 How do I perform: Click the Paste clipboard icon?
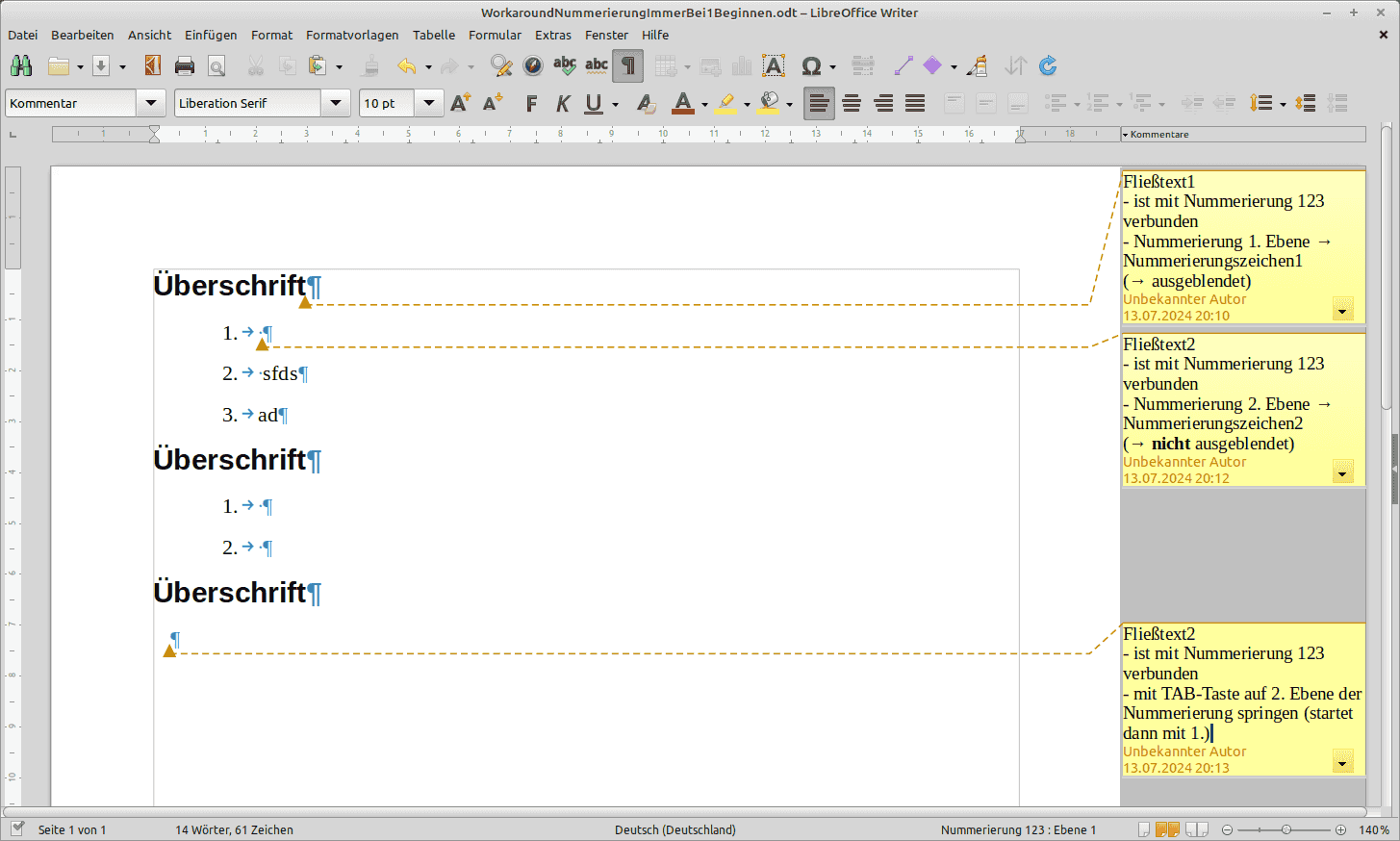pos(317,65)
